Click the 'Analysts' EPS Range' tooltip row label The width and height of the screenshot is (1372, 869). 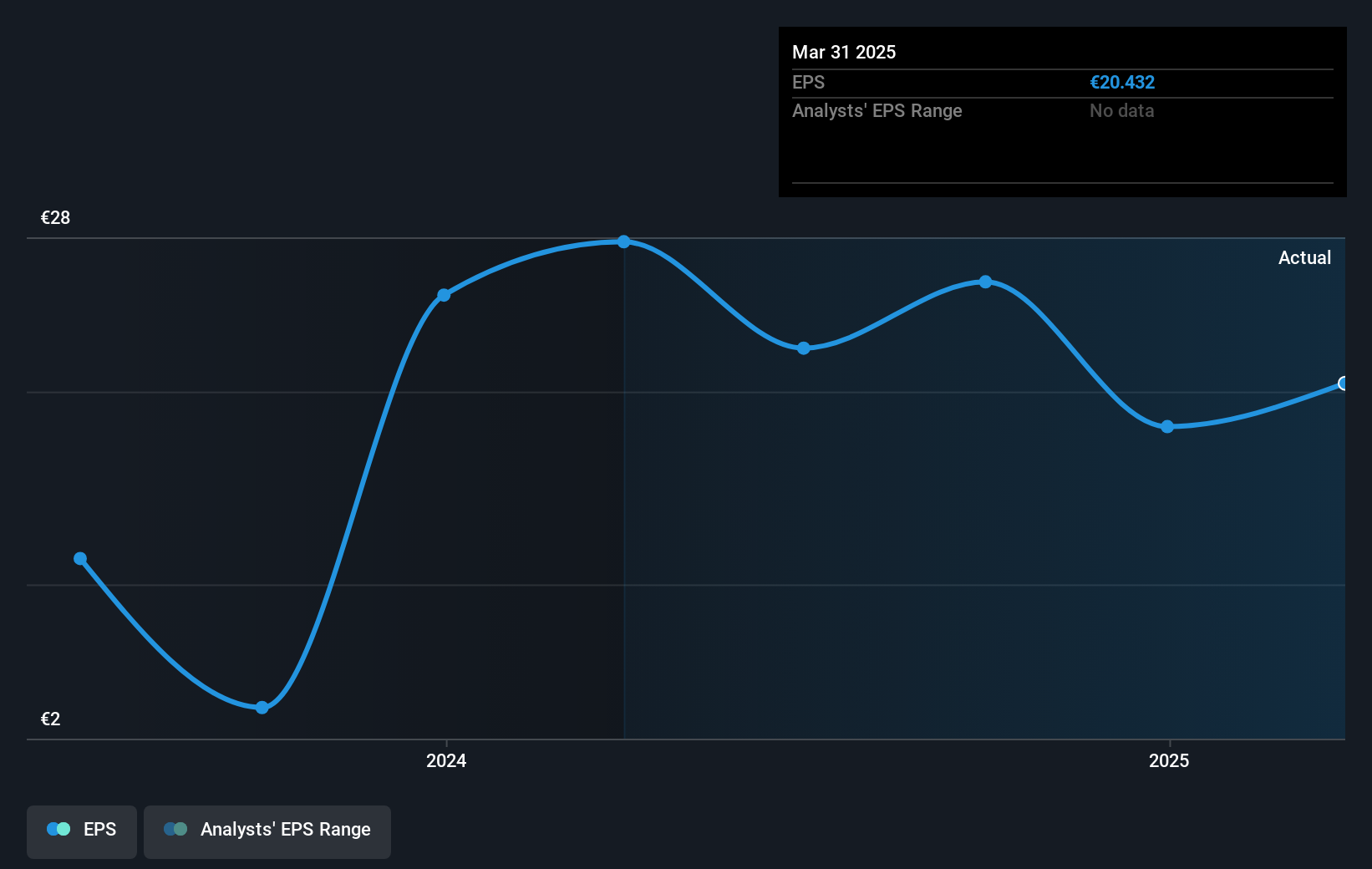tap(877, 110)
